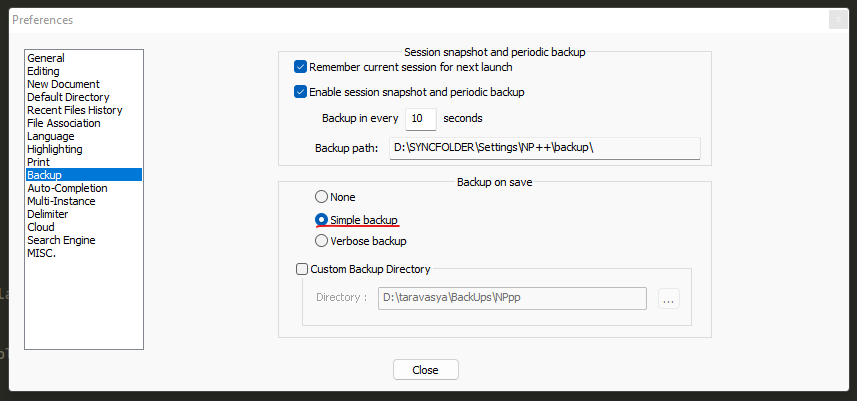Click the browse "..." directory button
Screen dimensions: 857x401
(x=669, y=298)
